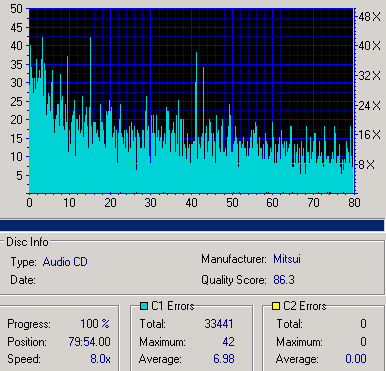Viewport: 386px width, 371px height.
Task: Click the yellow C2 Errors color swatch
Action: pos(276,306)
